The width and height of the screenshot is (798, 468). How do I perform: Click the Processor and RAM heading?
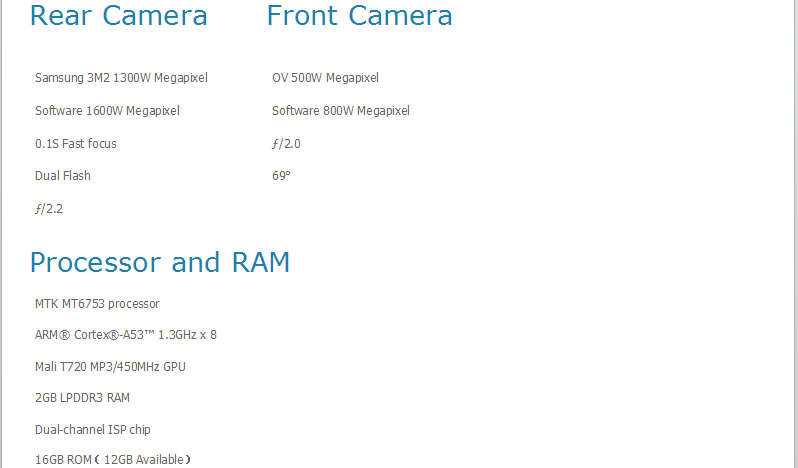pyautogui.click(x=160, y=262)
